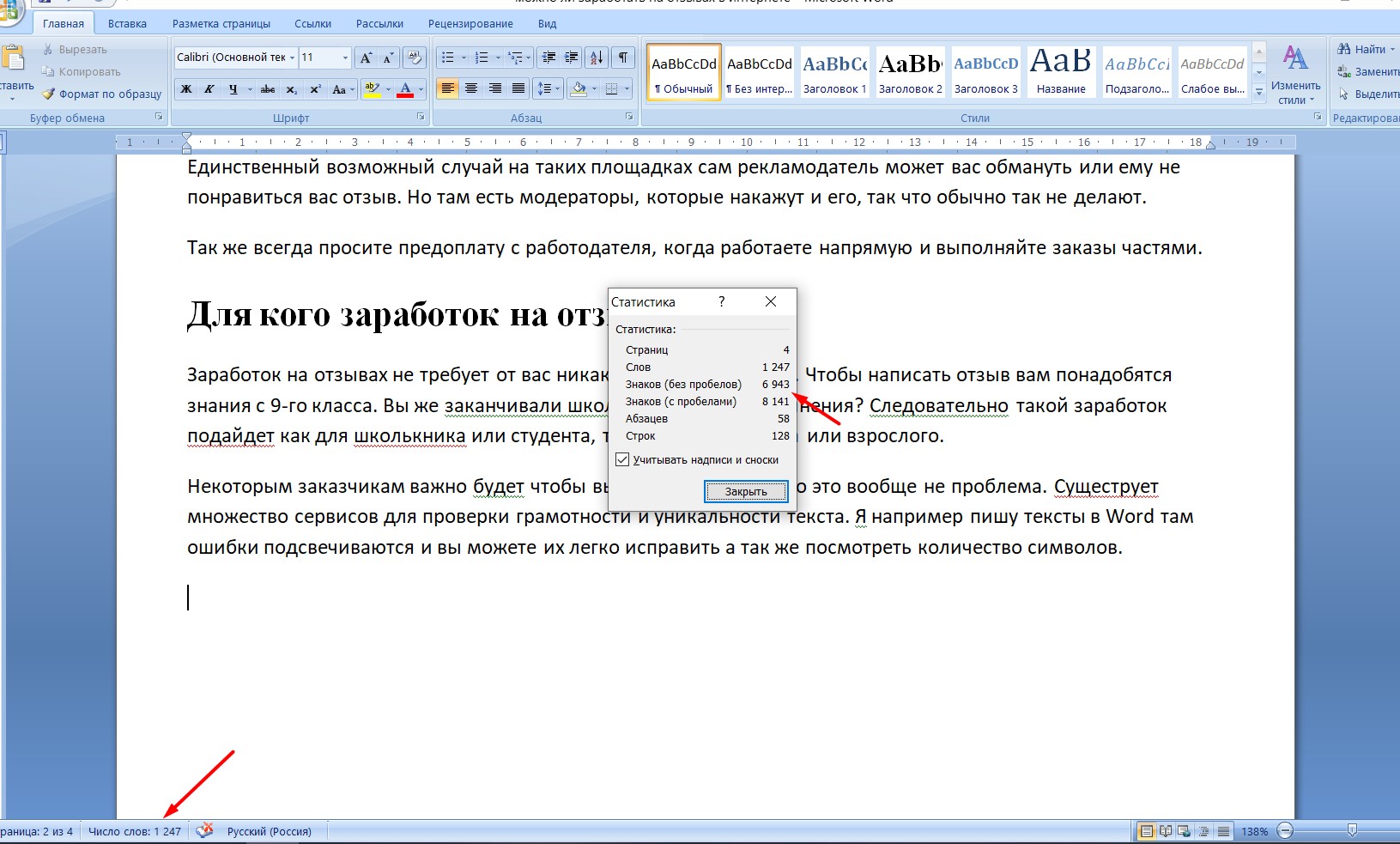1400x844 pixels.
Task: Click the Заменить (Replace) button
Action: coord(1368,72)
